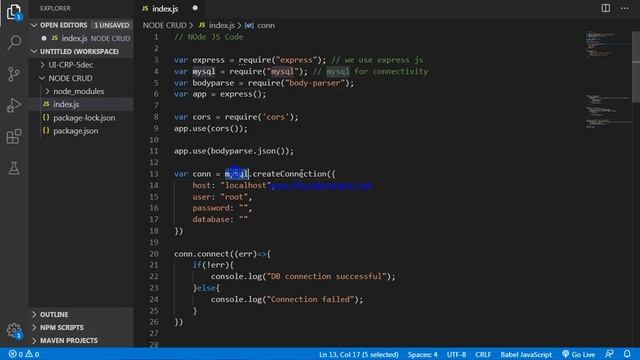Click the "Connection failed" string
Image resolution: width=640 pixels, height=360 pixels.
click(310, 300)
